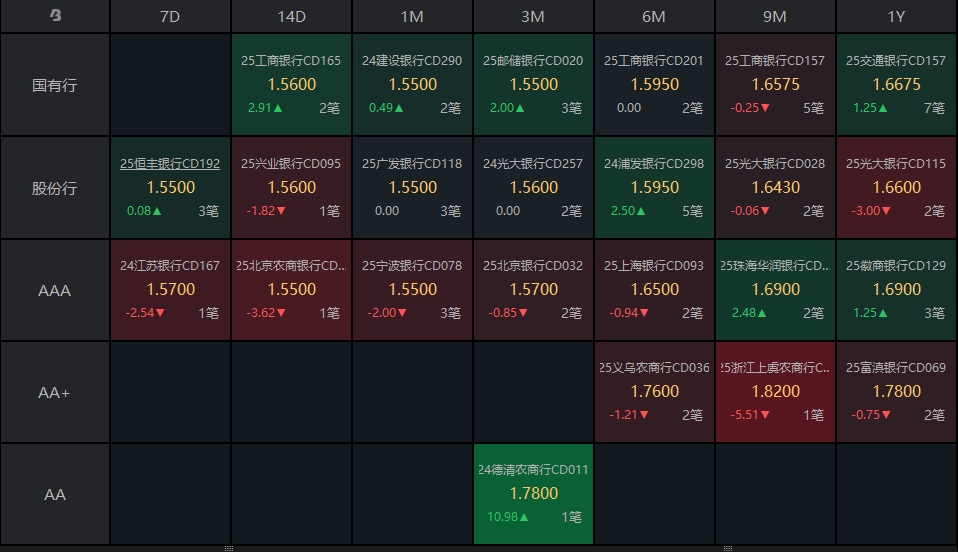Image resolution: width=958 pixels, height=552 pixels.
Task: Open the 25恒丰银行CD192 underlined link
Action: [170, 163]
